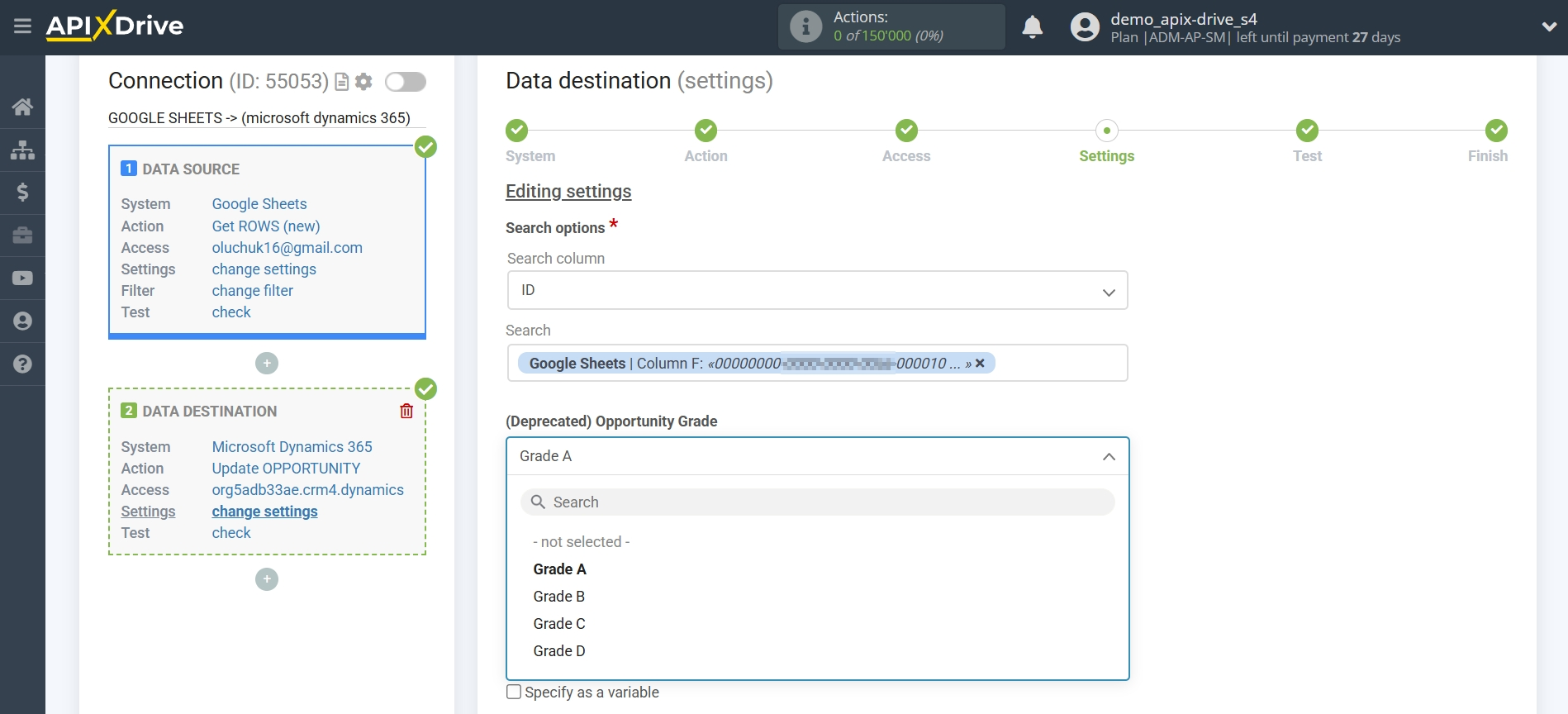Click the DATA DESTINATION block title
1568x714 pixels.
[210, 412]
